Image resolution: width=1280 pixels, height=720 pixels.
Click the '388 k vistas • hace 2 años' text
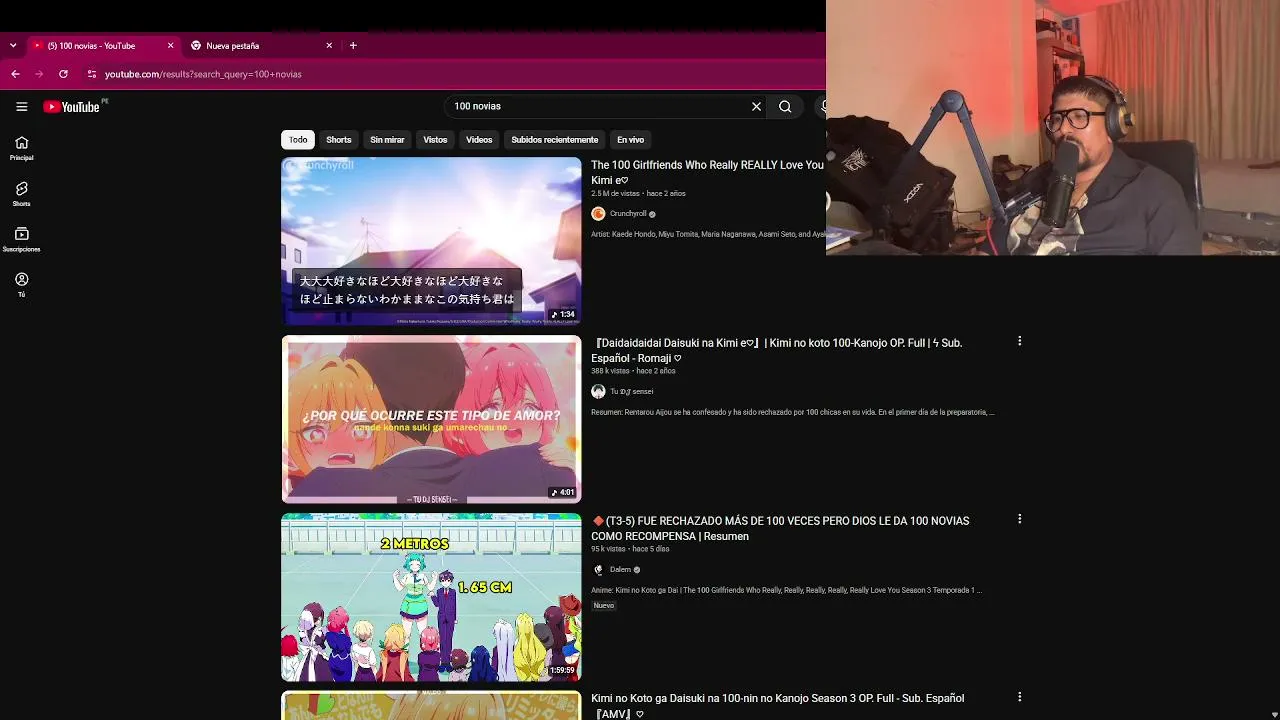point(633,371)
